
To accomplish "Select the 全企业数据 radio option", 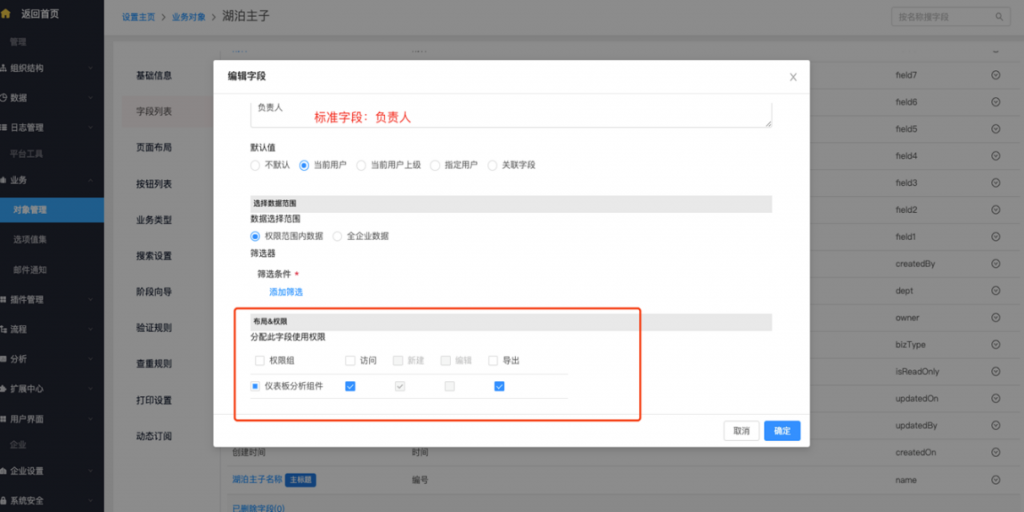I will point(337,236).
